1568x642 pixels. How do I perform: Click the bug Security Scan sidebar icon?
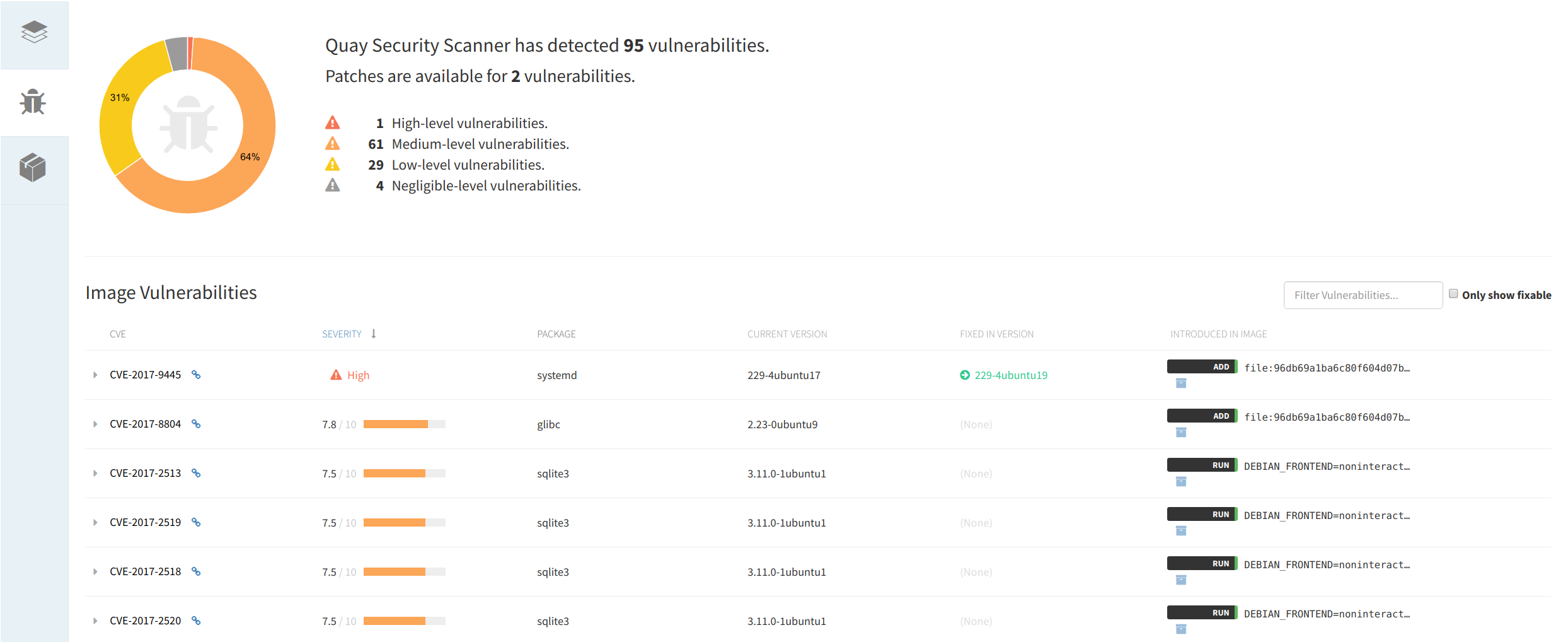33,102
